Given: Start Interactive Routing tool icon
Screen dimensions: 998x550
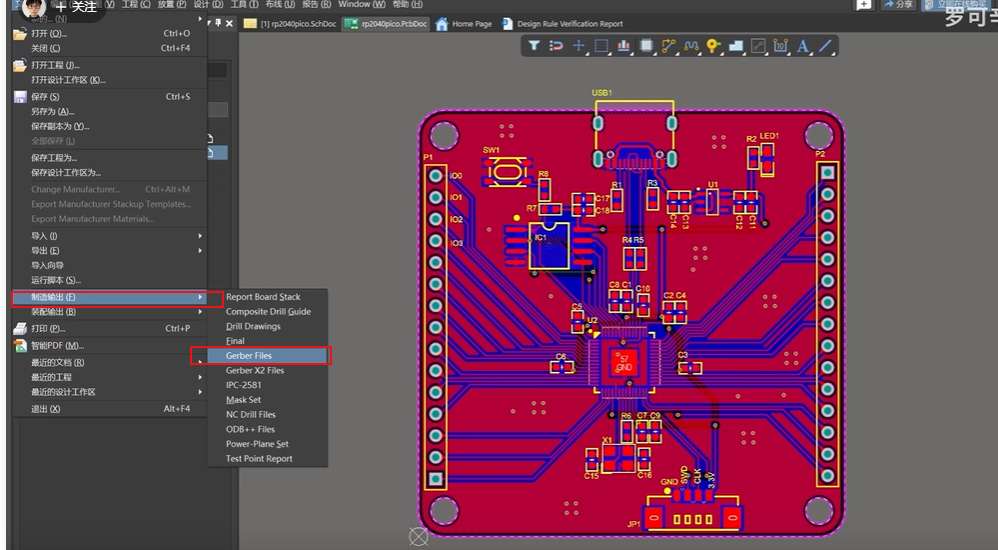Looking at the screenshot, I should click(668, 46).
